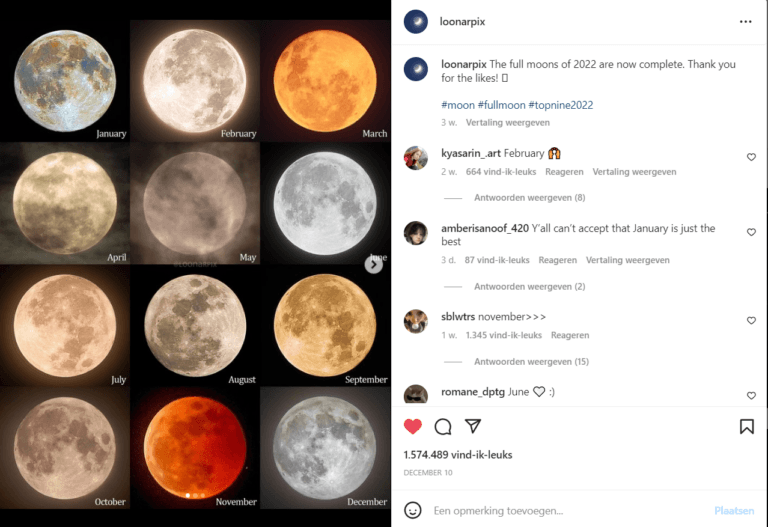Like kyasarin_art's February comment
768x527 pixels.
[751, 157]
